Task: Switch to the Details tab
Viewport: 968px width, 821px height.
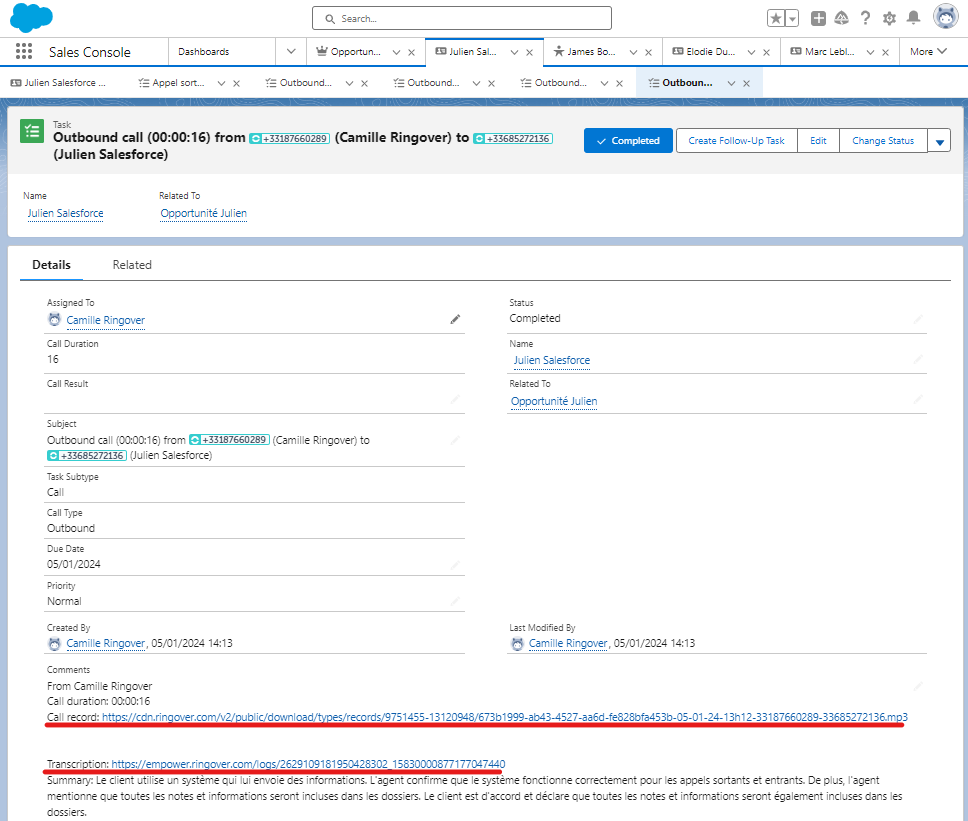Action: (51, 265)
